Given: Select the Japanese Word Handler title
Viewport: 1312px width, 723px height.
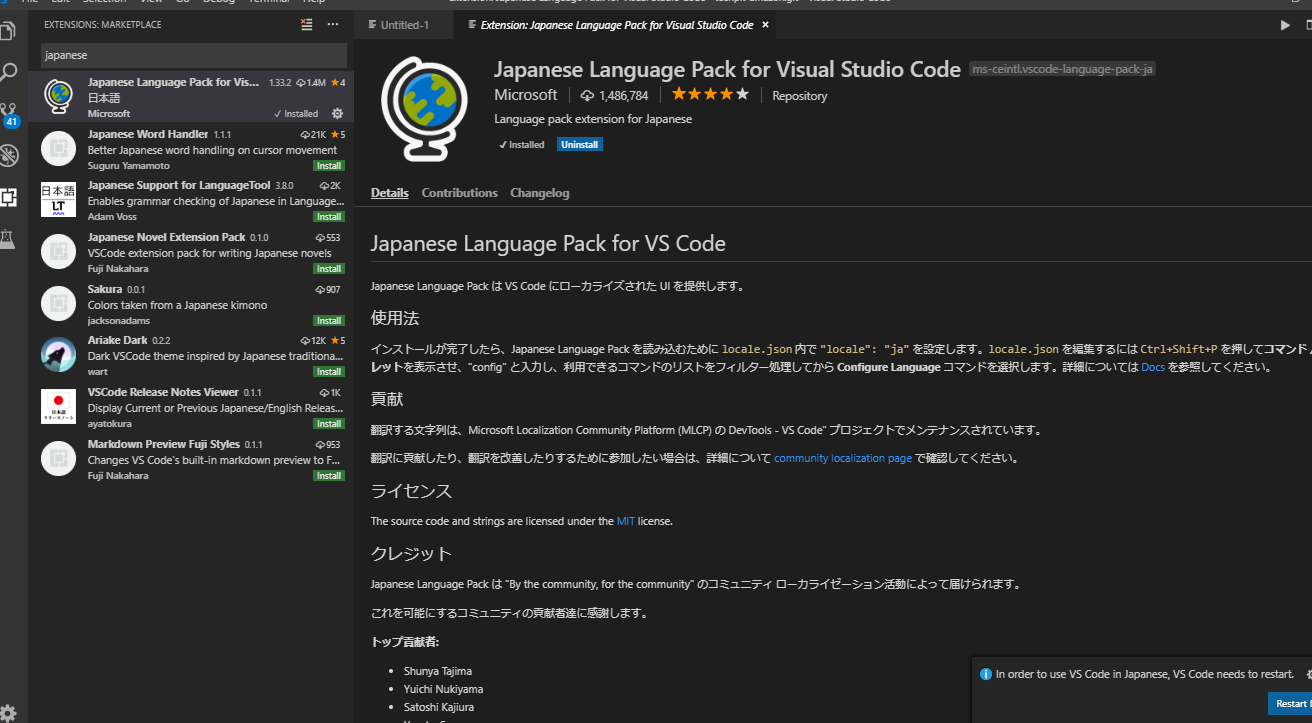Looking at the screenshot, I should pyautogui.click(x=148, y=134).
